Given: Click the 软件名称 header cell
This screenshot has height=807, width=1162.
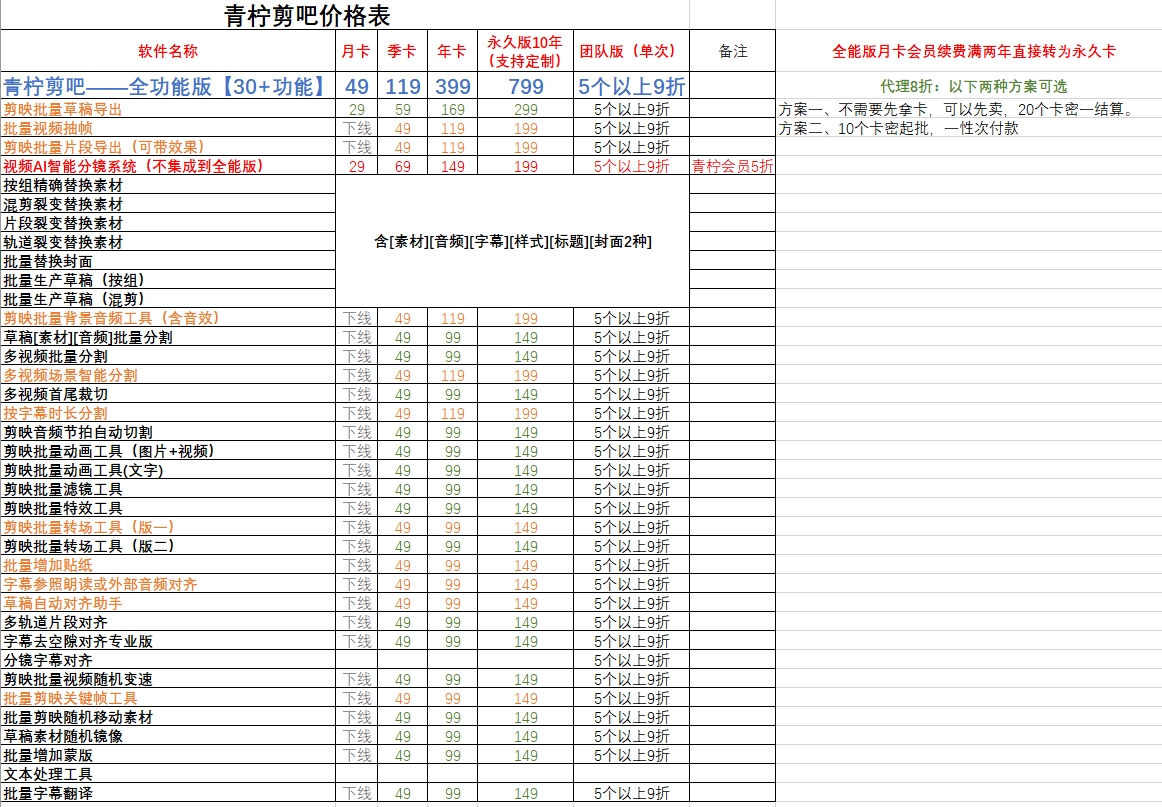Looking at the screenshot, I should click(168, 51).
